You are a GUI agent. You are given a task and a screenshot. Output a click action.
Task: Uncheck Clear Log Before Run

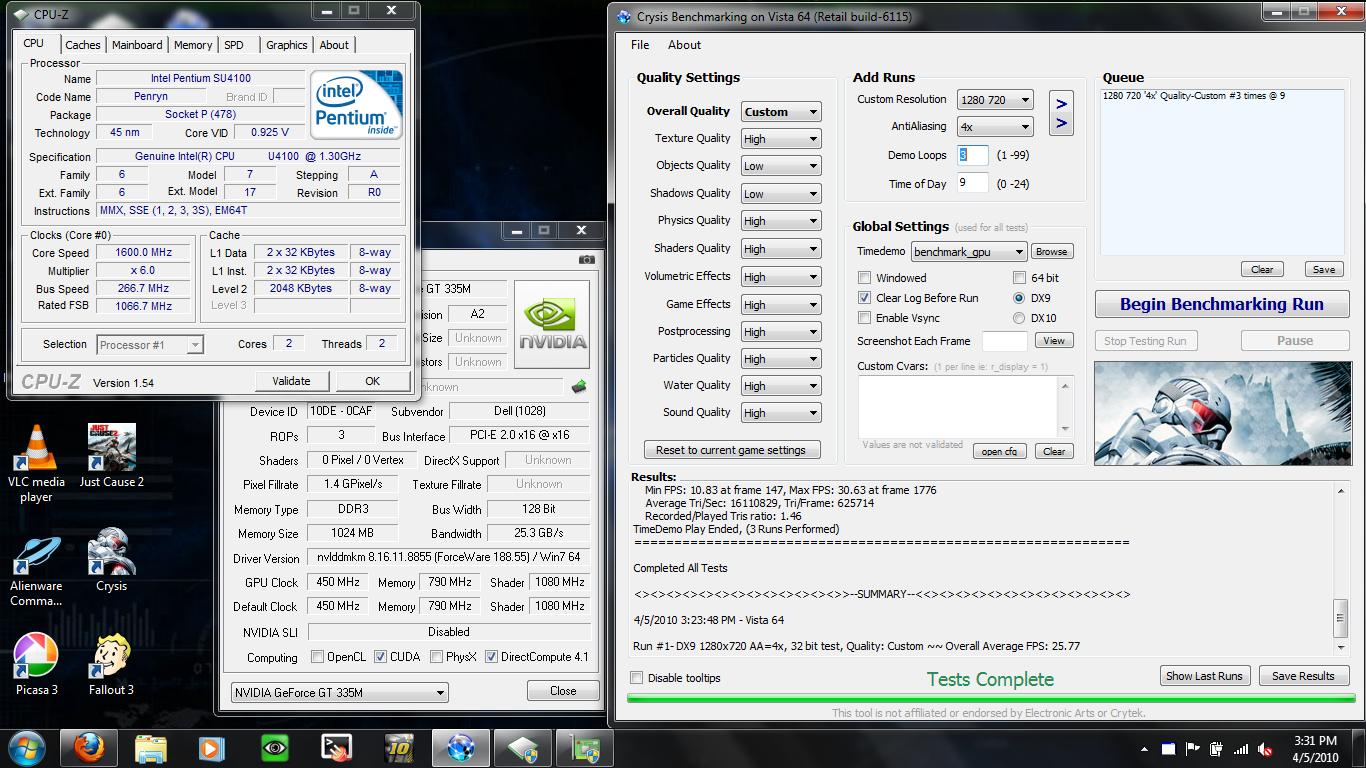click(x=865, y=298)
